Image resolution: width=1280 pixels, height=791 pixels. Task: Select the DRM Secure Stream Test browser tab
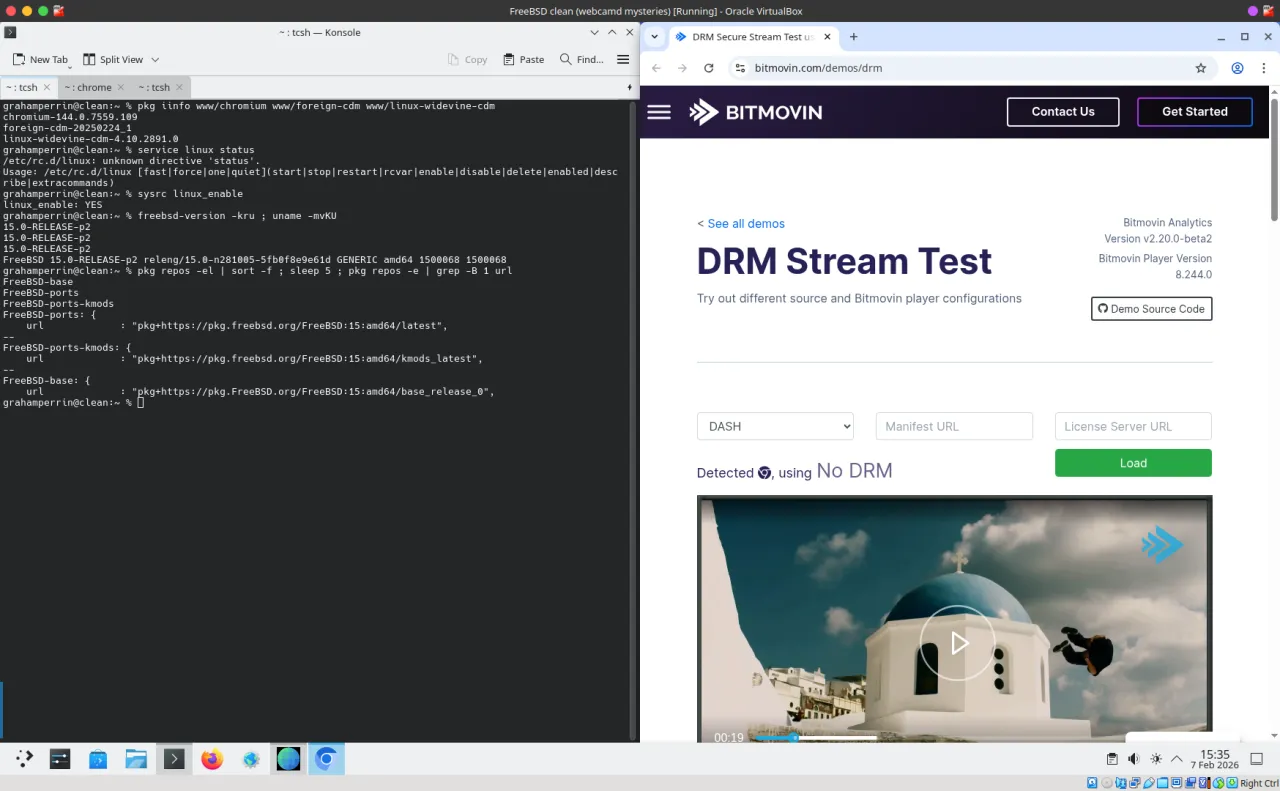pos(745,37)
